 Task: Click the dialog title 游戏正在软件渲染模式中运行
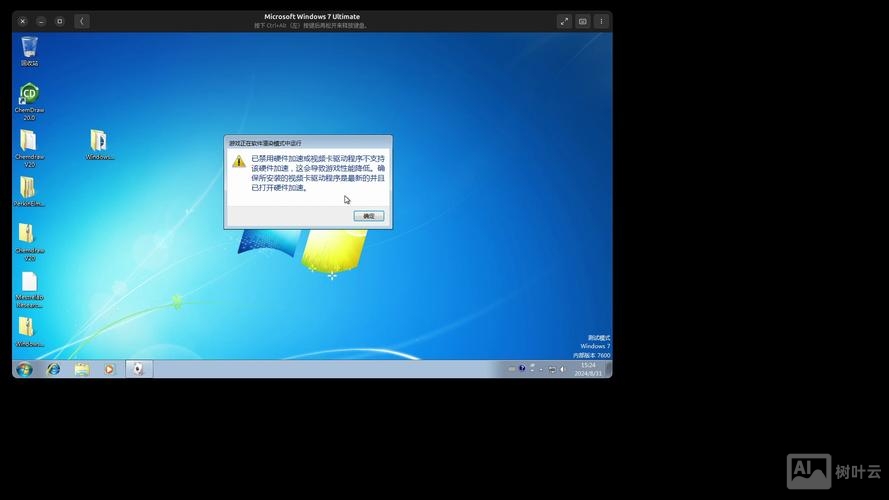point(265,143)
